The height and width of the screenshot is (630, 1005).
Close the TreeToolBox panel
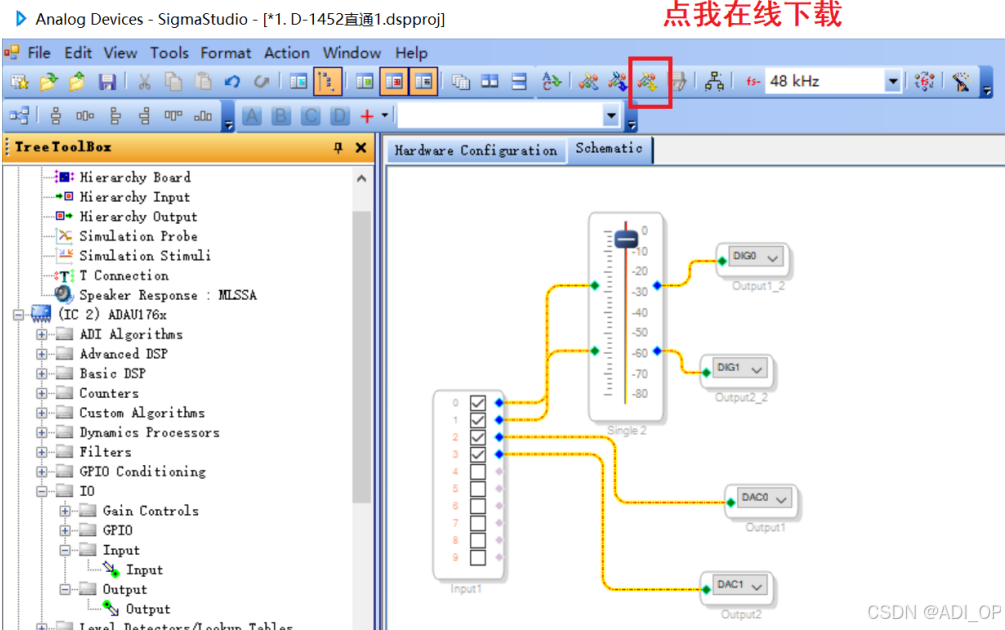[361, 148]
